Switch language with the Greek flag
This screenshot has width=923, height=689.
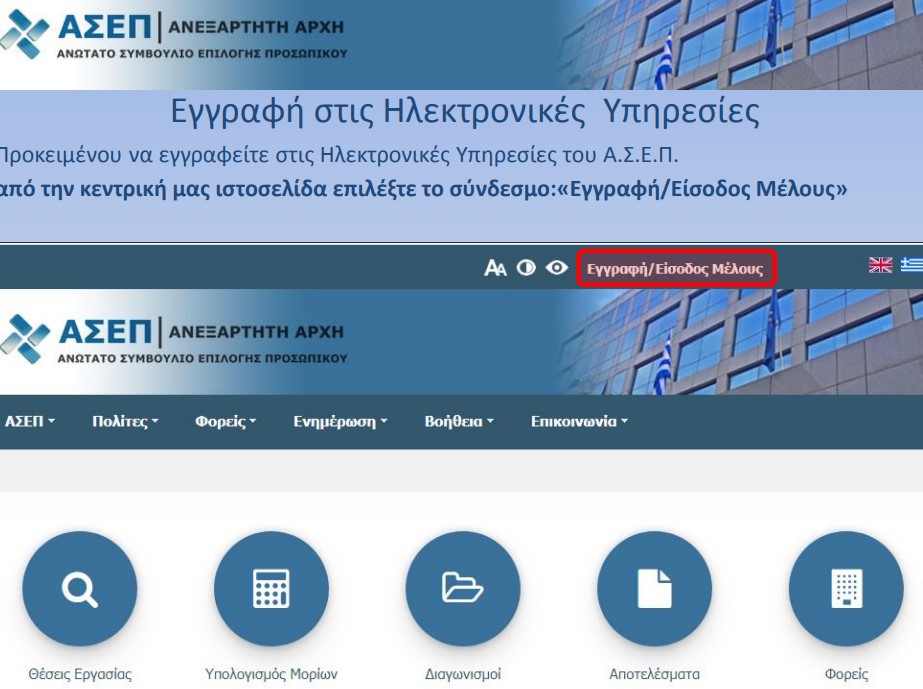(911, 265)
